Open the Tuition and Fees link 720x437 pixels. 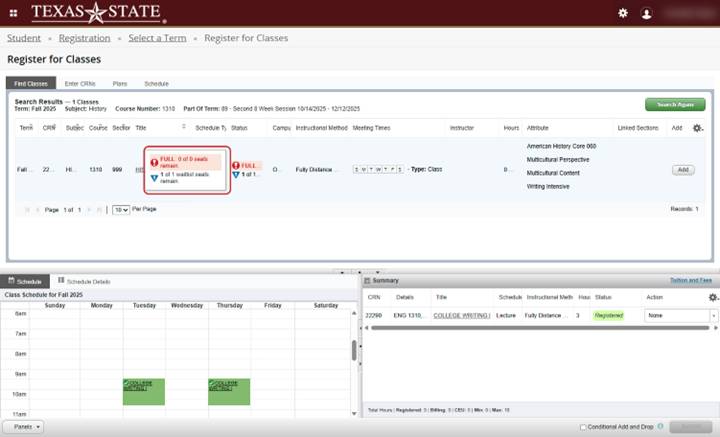pyautogui.click(x=690, y=281)
